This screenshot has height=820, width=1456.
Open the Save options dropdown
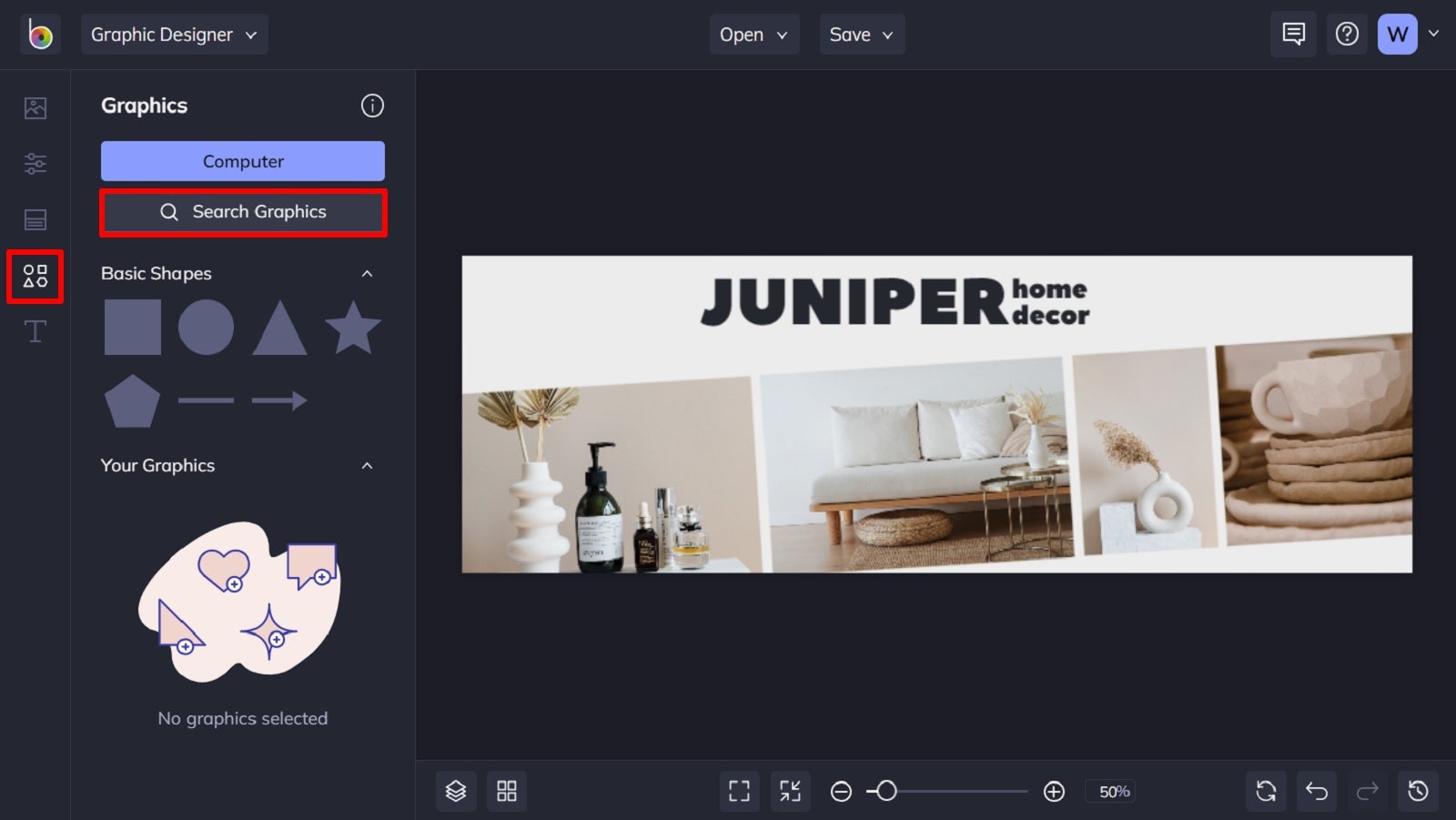[x=862, y=34]
